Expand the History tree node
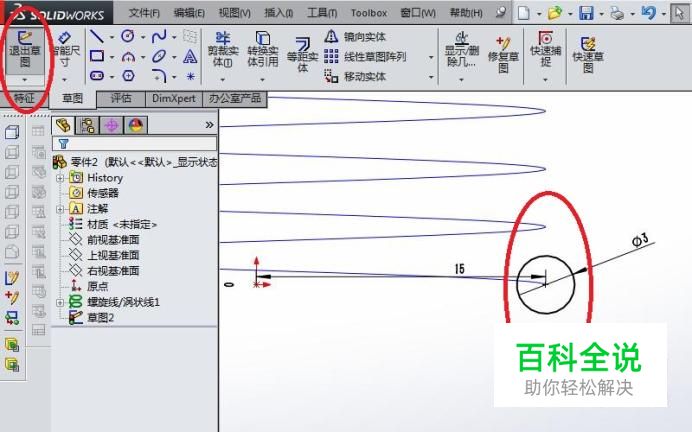The height and width of the screenshot is (432, 692). click(x=60, y=178)
